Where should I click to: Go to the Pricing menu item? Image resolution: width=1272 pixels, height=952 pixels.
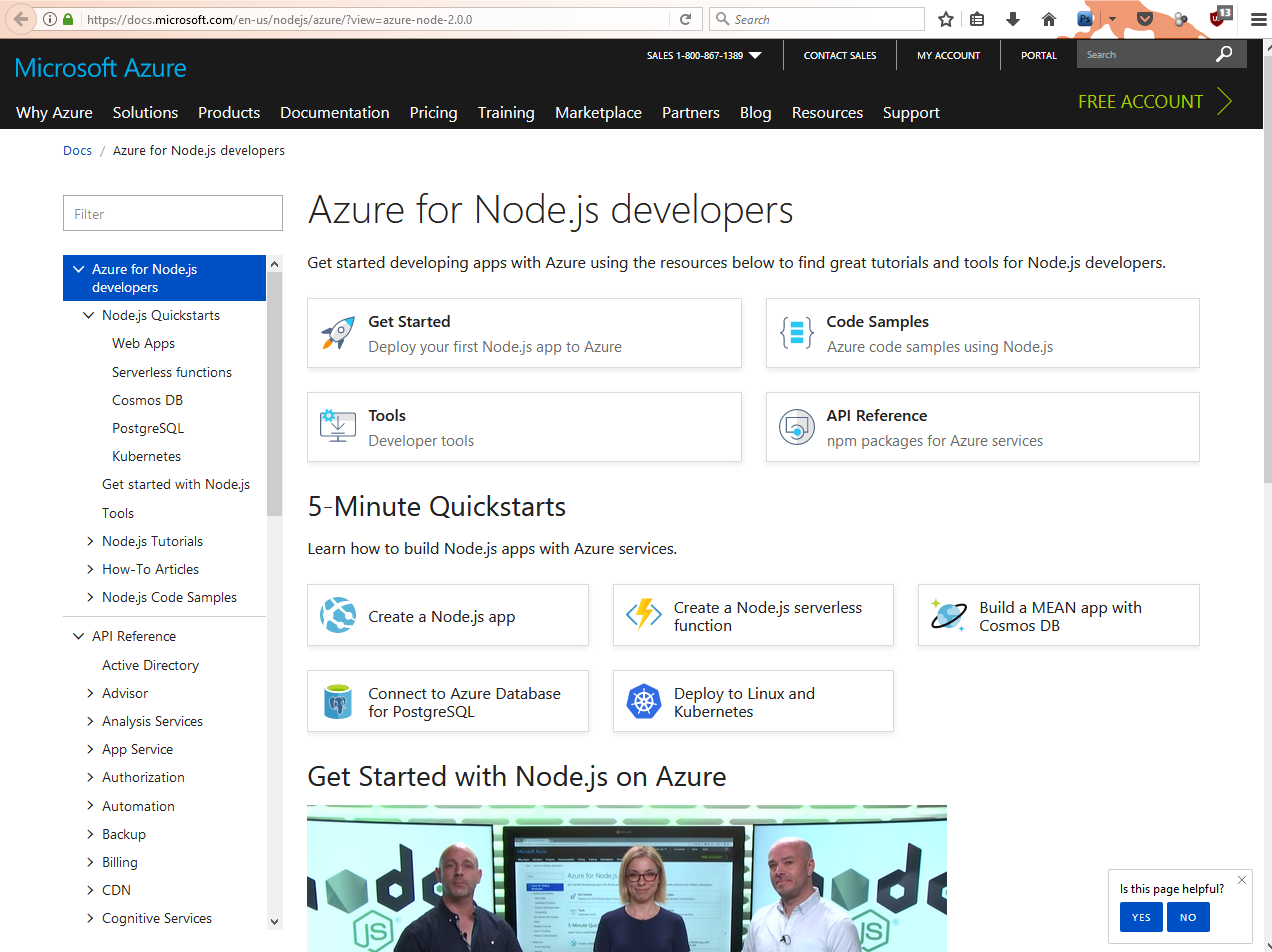pos(433,113)
